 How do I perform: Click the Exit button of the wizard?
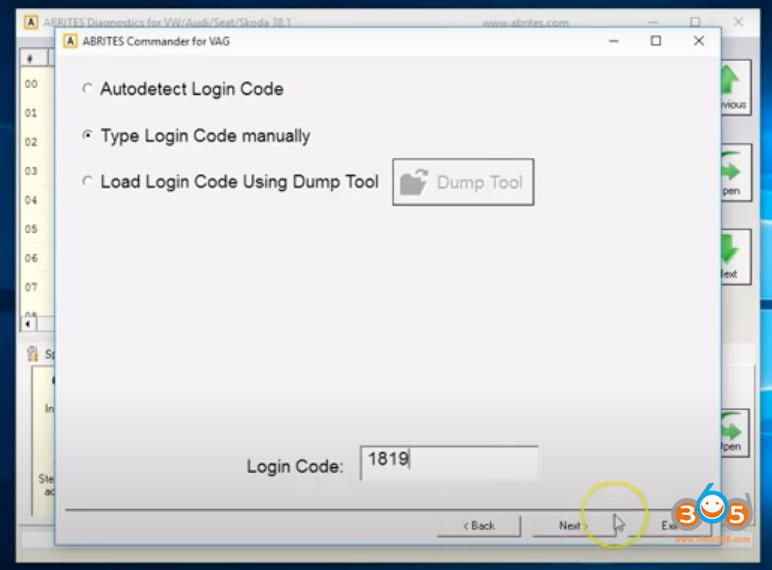(x=670, y=526)
